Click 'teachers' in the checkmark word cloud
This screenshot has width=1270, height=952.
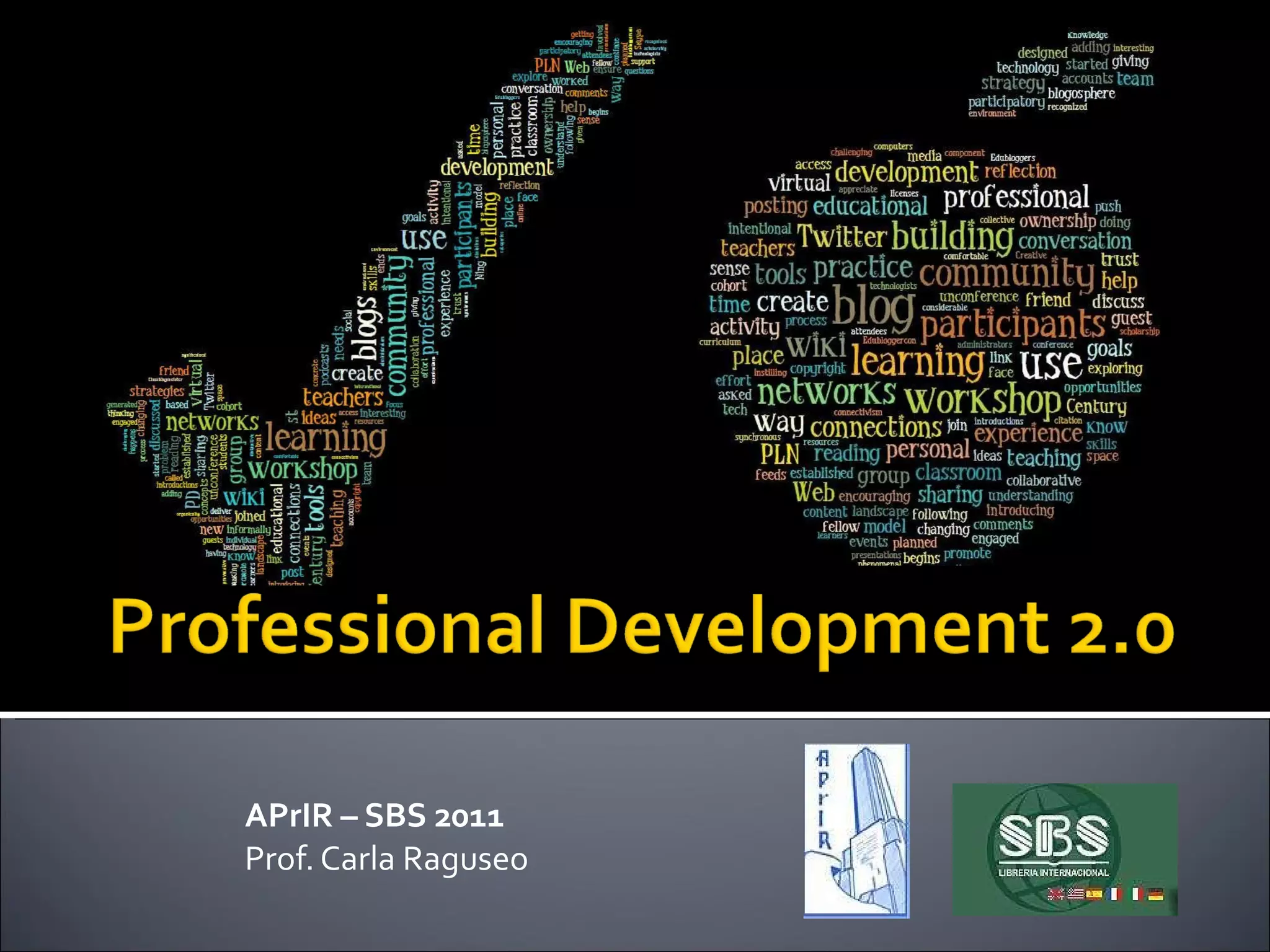pyautogui.click(x=343, y=397)
